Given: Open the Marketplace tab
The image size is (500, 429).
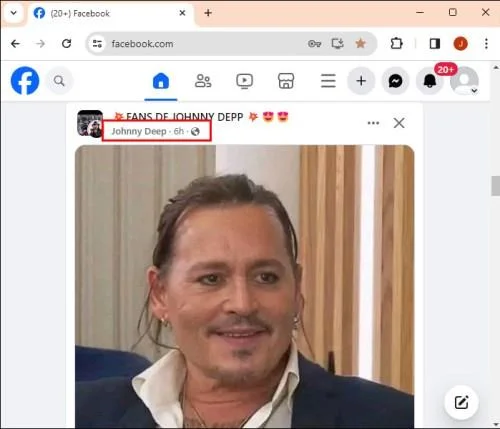Looking at the screenshot, I should pos(286,81).
